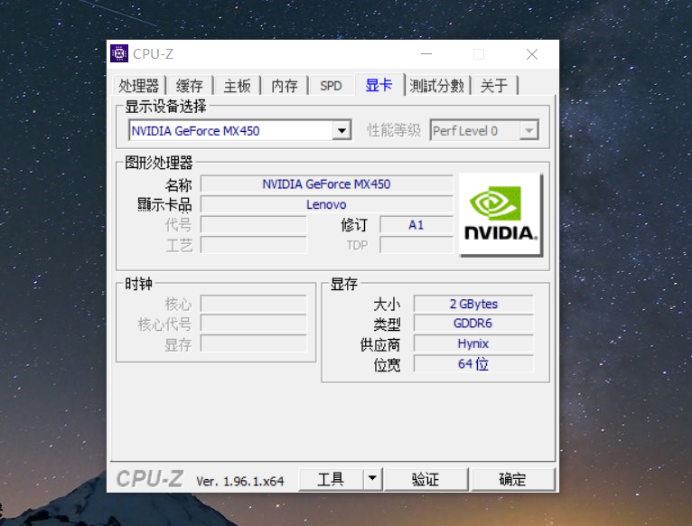Click the 性能等级 label
The image size is (692, 526).
(x=394, y=131)
